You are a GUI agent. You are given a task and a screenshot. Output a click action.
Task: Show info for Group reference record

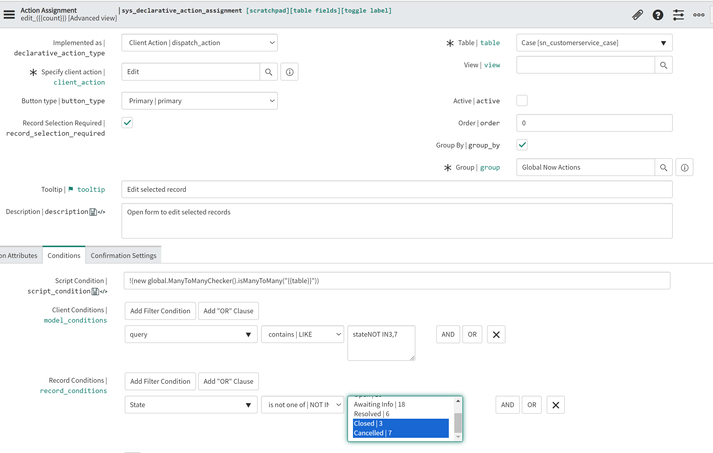pos(684,167)
